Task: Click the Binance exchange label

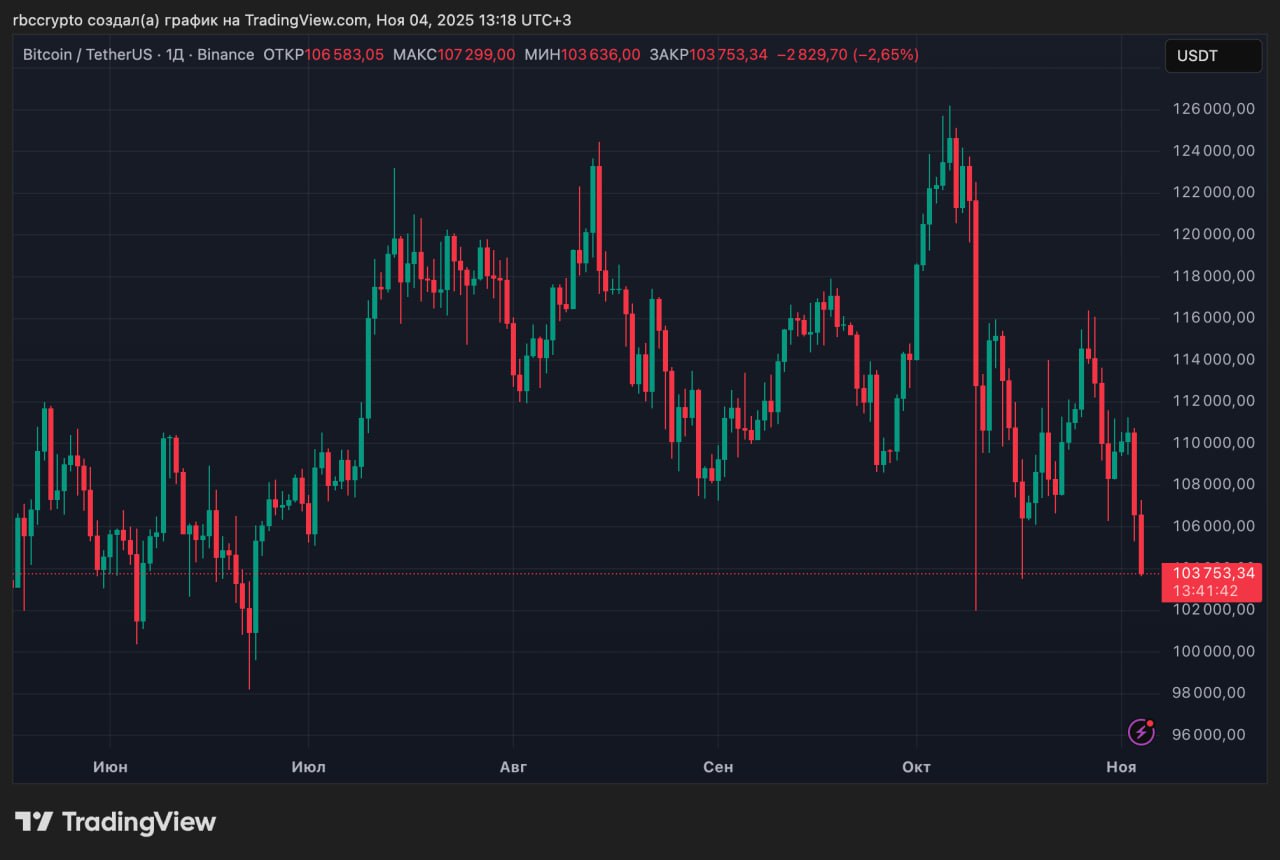Action: point(225,55)
